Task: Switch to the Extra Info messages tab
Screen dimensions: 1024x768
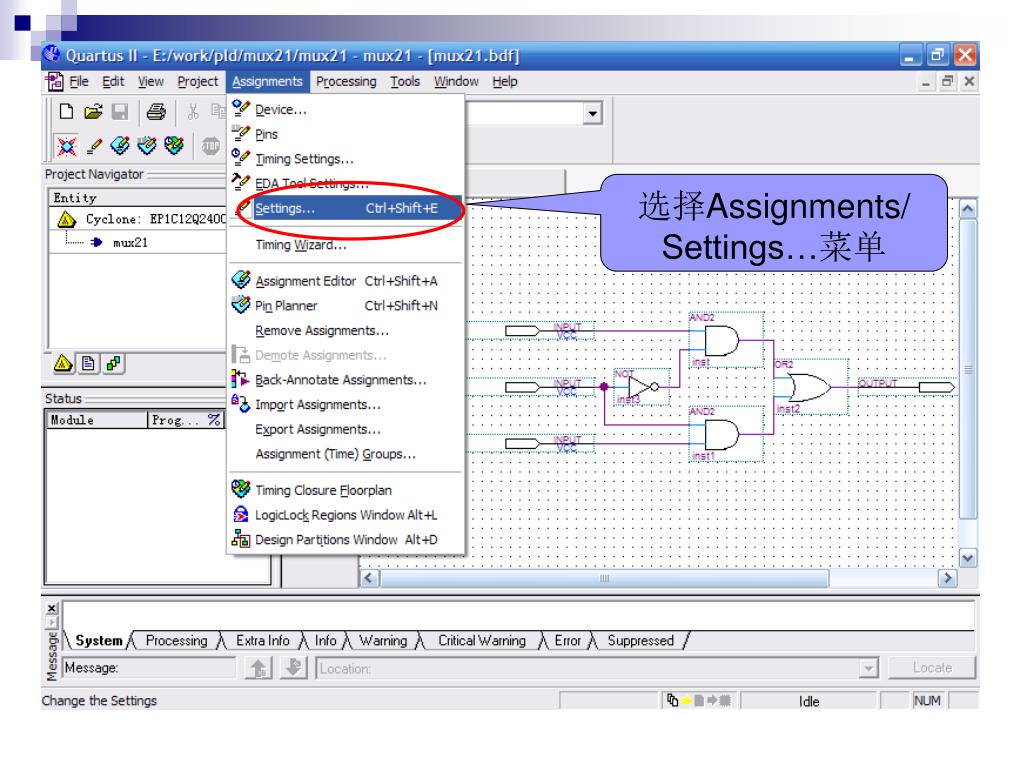Action: tap(263, 641)
